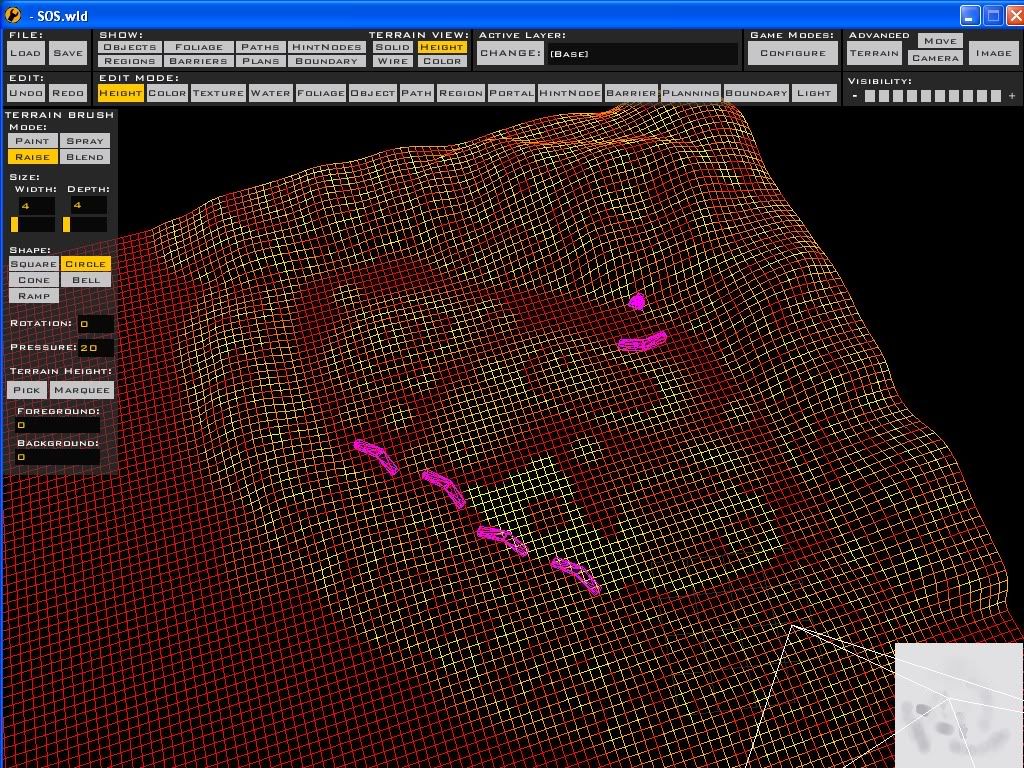Choose Square brush shape
This screenshot has height=768, width=1024.
point(33,264)
